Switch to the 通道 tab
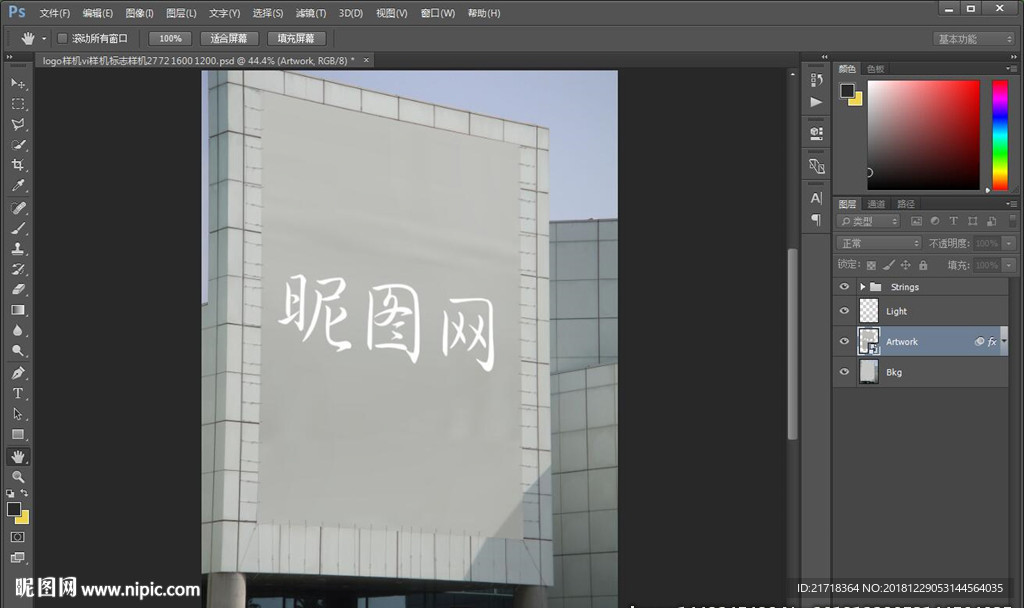The width and height of the screenshot is (1024, 608). (876, 204)
